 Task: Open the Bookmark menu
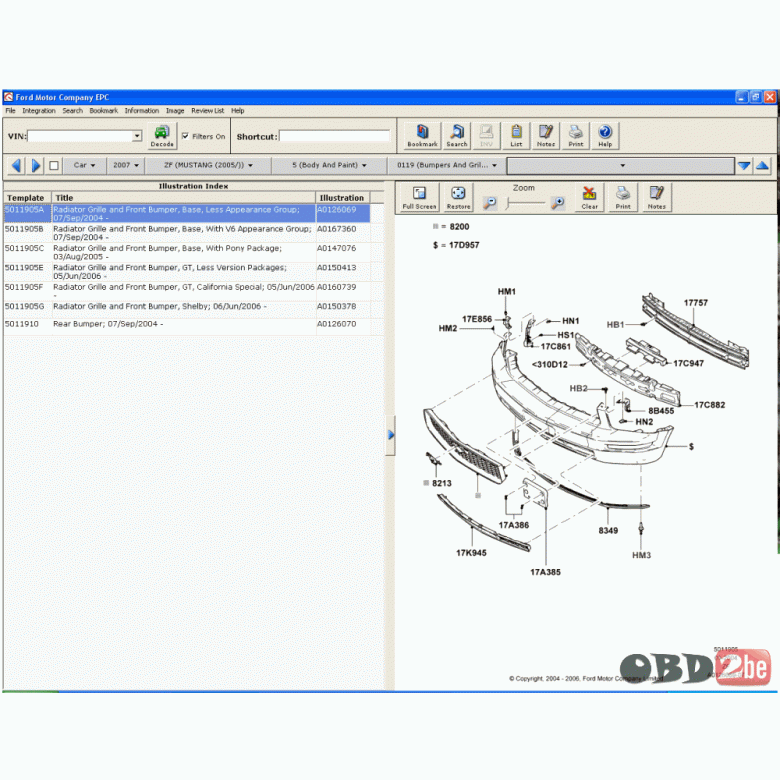tap(103, 110)
